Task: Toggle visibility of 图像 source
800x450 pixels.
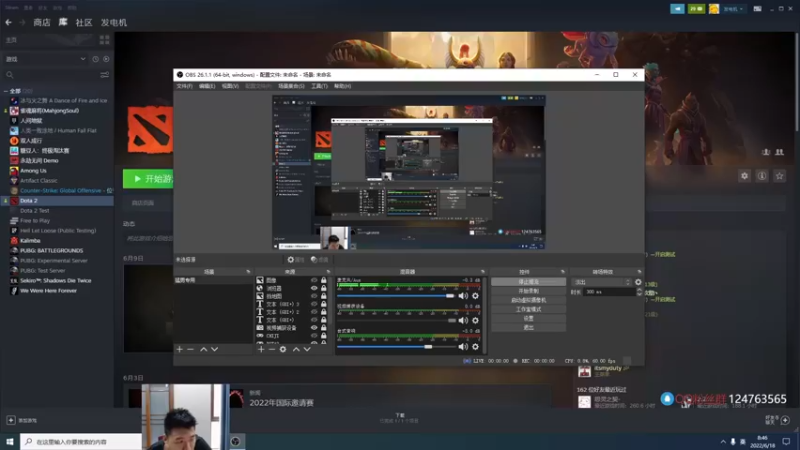Action: point(314,280)
